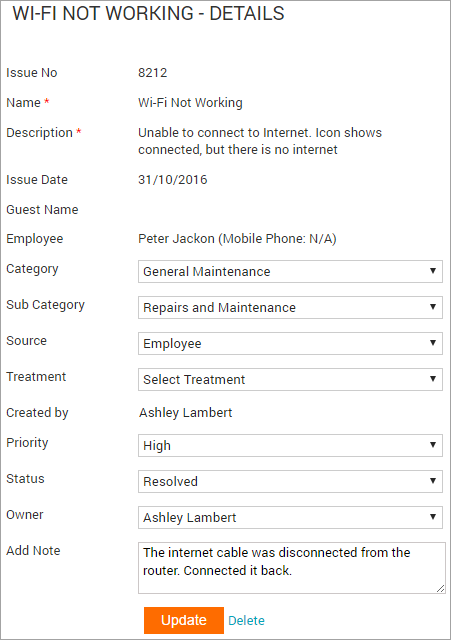The image size is (451, 640).
Task: Click the Sub Category dropdown arrow
Action: point(433,307)
